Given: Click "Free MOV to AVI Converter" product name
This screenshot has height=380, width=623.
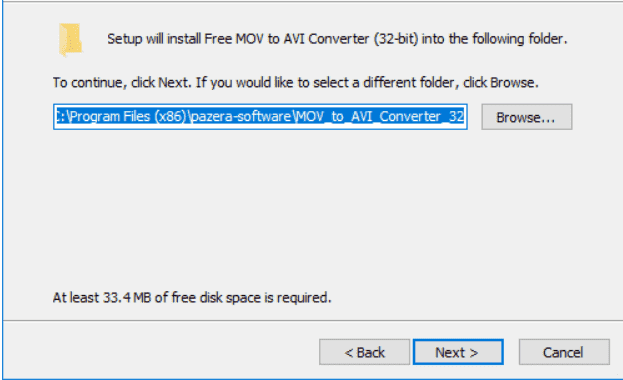Looking at the screenshot, I should (x=286, y=39).
